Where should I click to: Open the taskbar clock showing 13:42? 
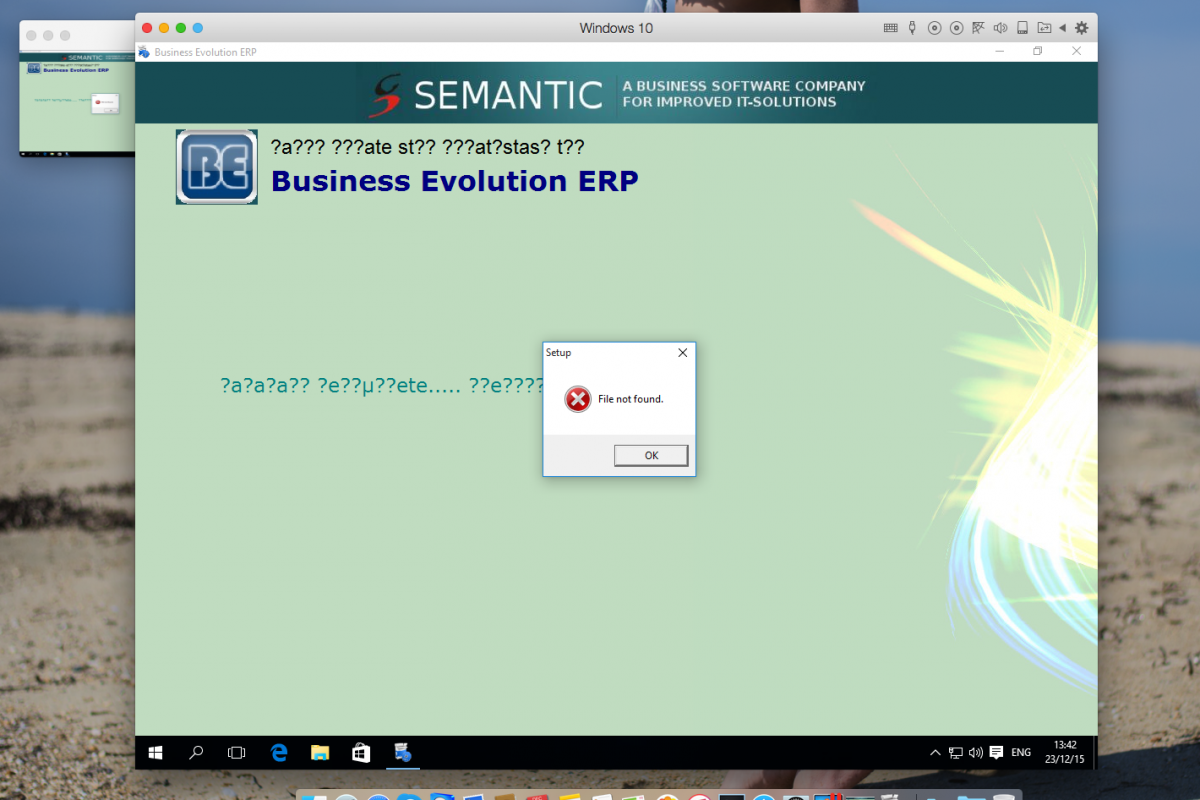[1065, 752]
